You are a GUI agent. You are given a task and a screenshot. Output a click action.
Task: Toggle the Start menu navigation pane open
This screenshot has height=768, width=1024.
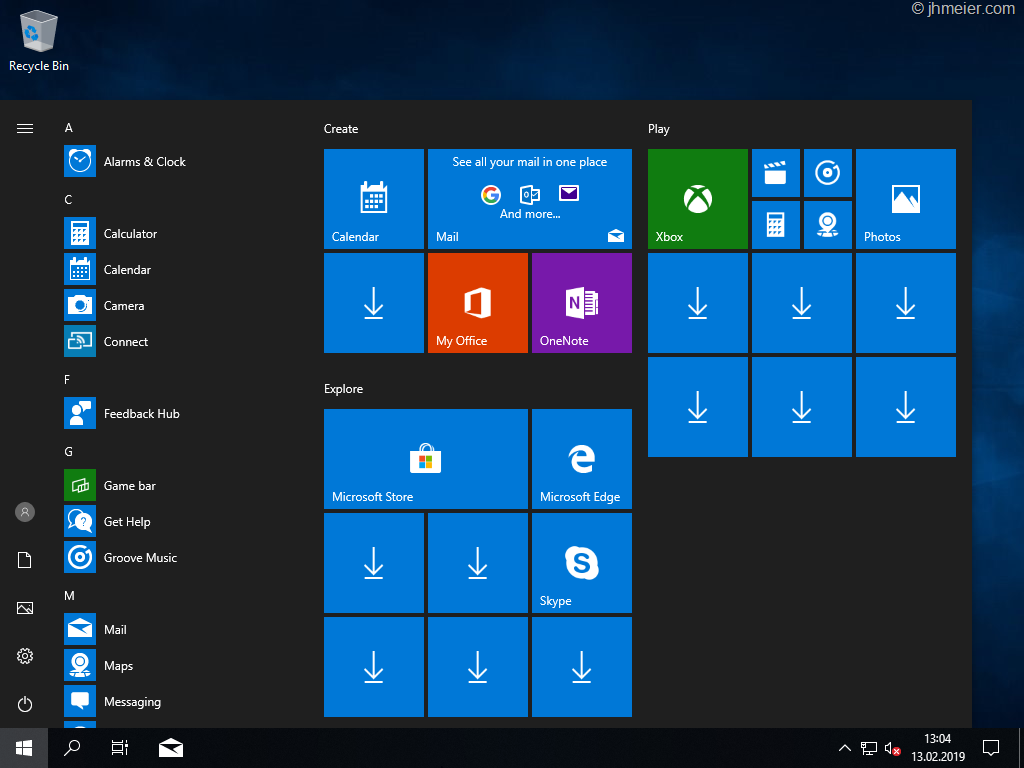[24, 128]
